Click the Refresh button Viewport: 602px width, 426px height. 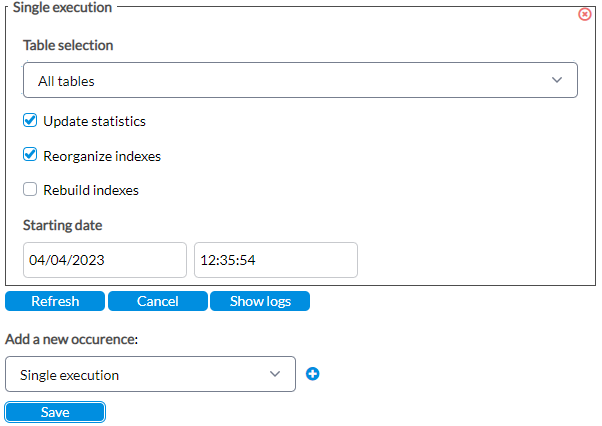point(55,301)
